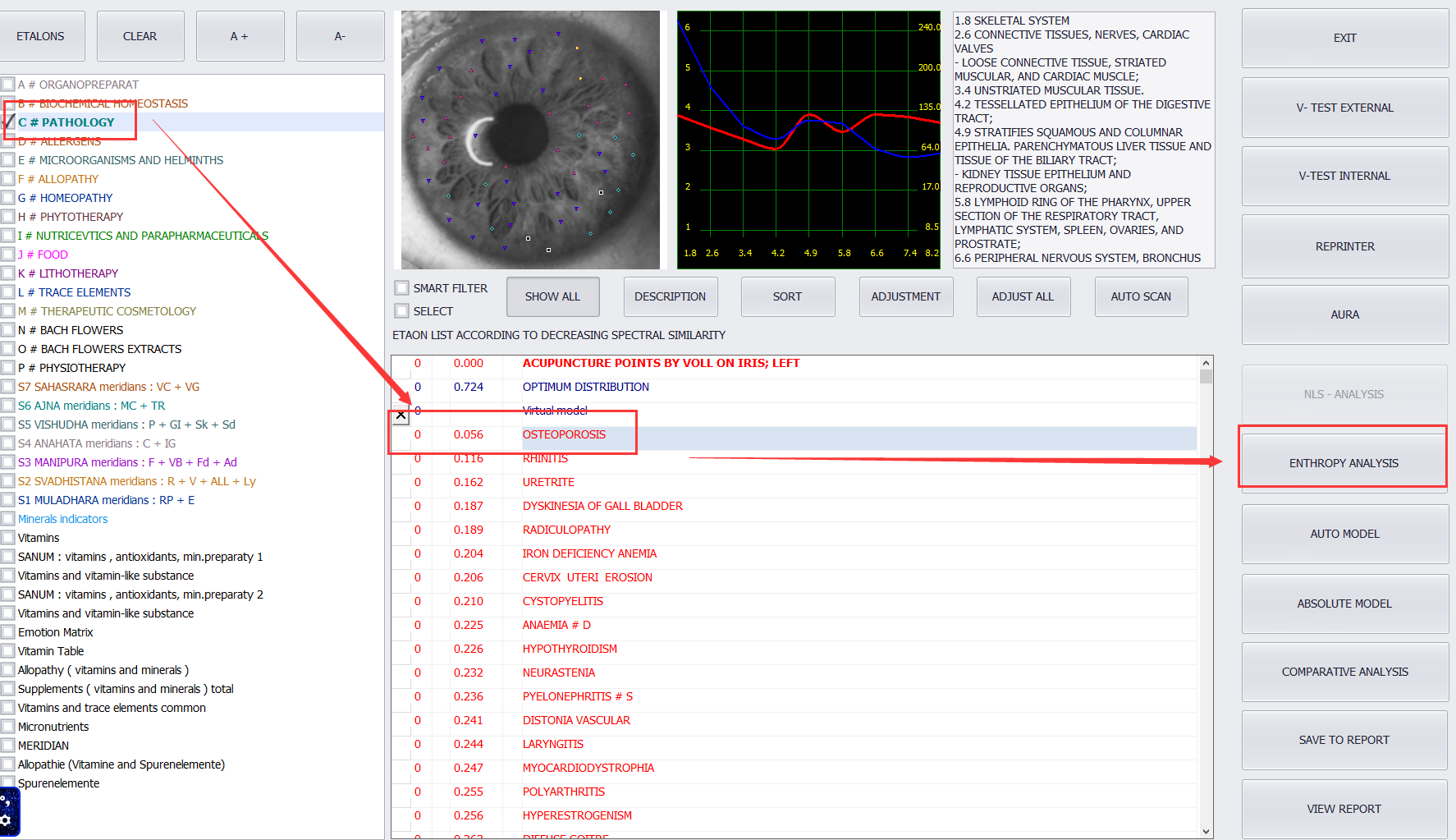Tick the SELECT checkbox
1456x840 pixels.
[401, 311]
